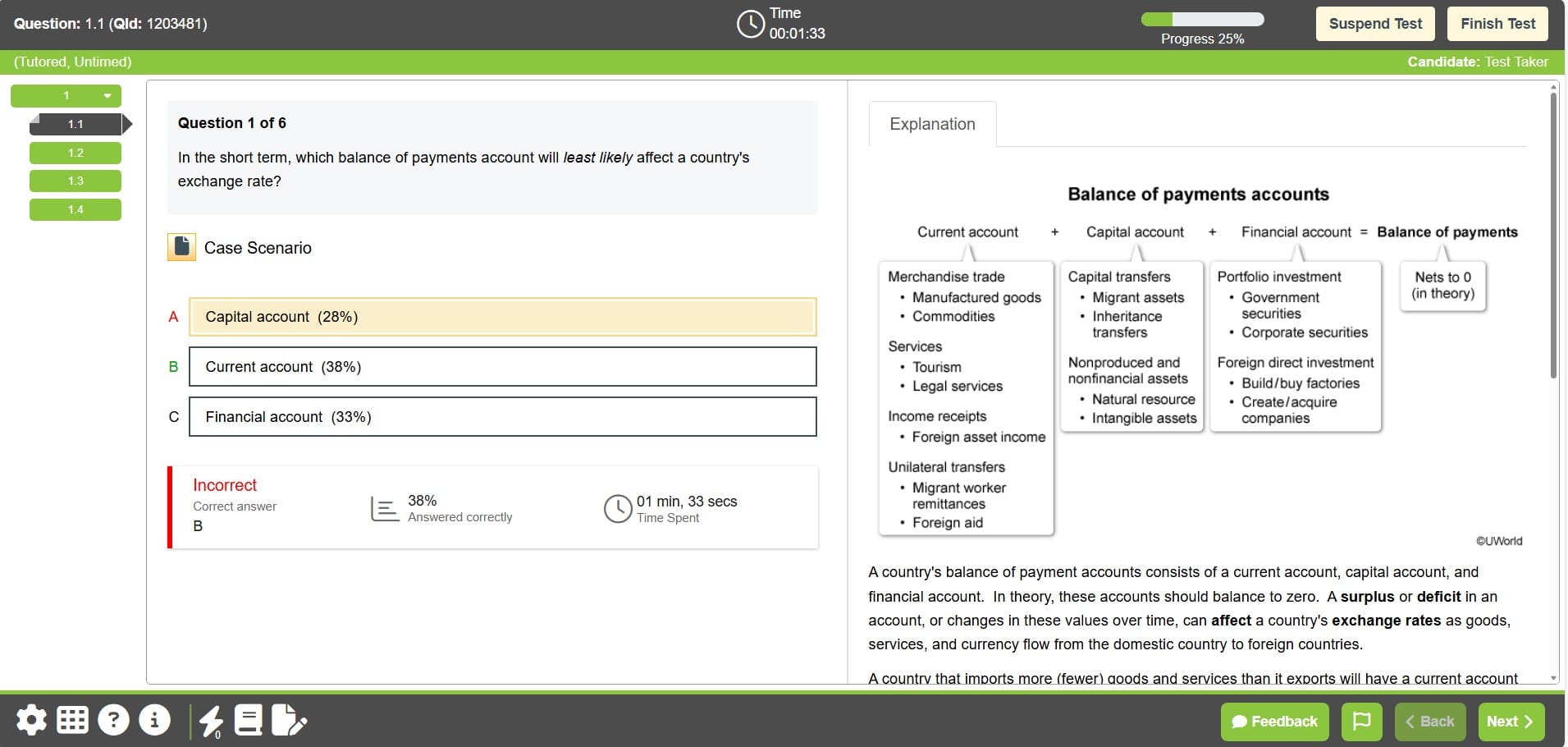Click the test progress bar
Viewport: 1568px width, 747px height.
1202,19
